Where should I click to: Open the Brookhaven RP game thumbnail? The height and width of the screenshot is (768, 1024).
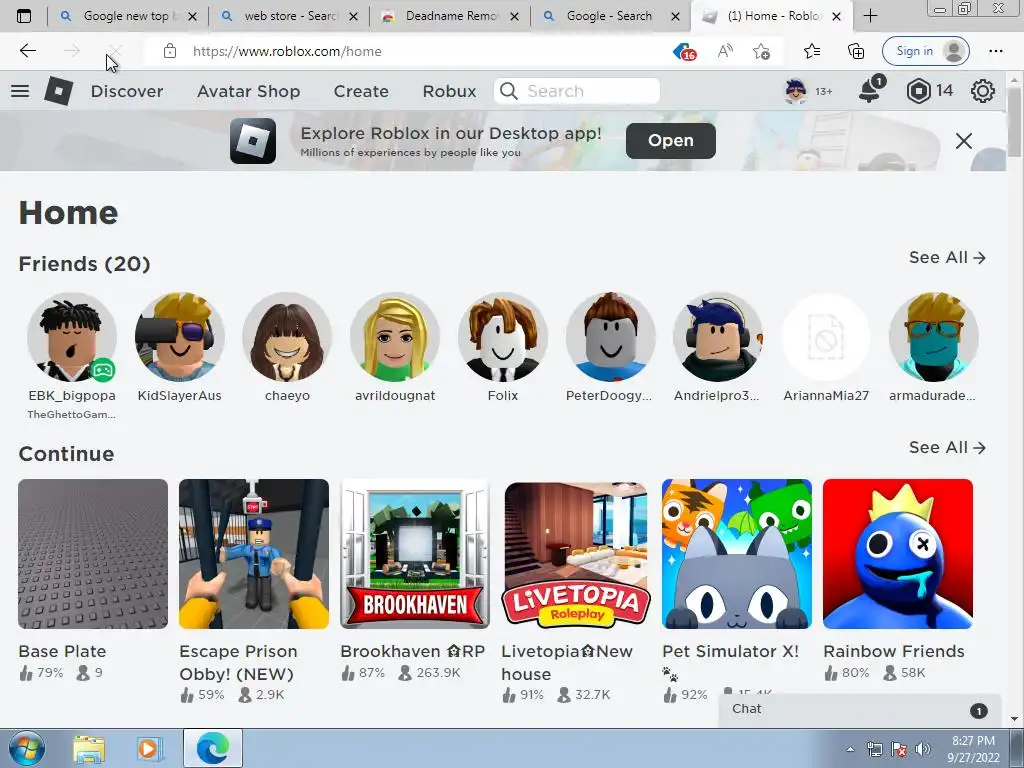pyautogui.click(x=415, y=554)
